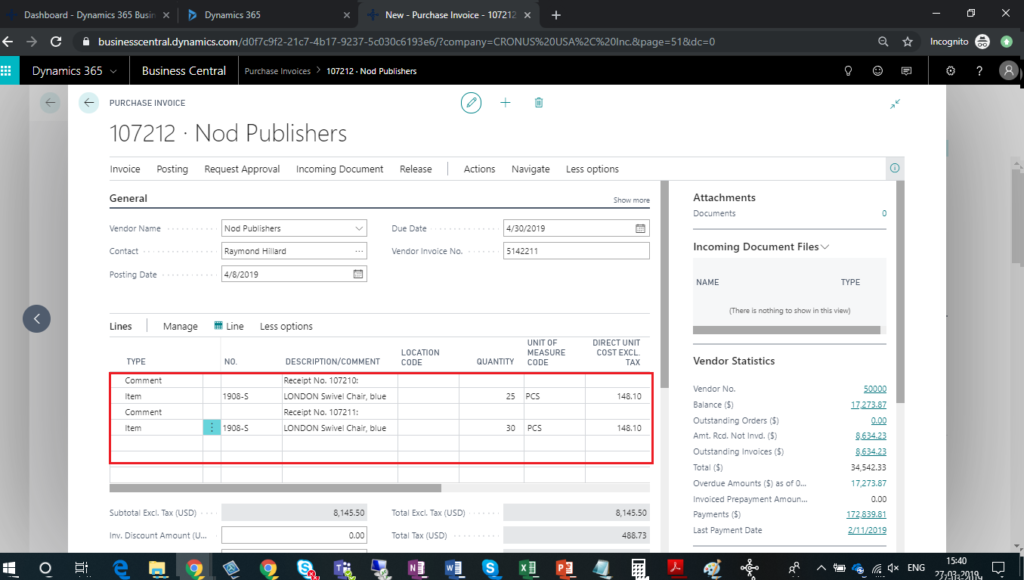This screenshot has height=580, width=1024.
Task: Delete the invoice with the trash icon
Action: (539, 103)
